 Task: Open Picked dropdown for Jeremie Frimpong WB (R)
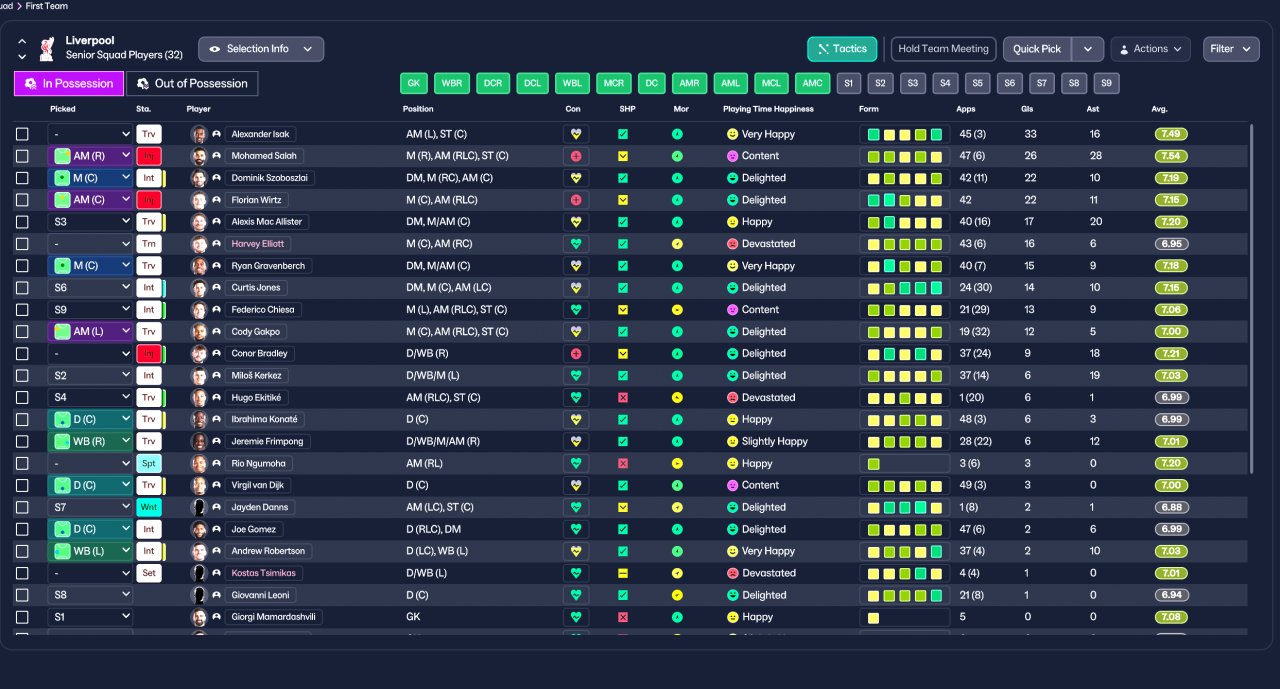(91, 442)
